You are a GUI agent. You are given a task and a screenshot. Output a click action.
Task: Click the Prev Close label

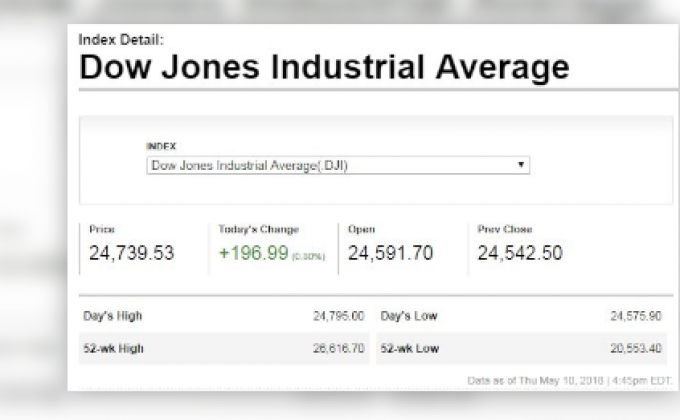point(505,229)
